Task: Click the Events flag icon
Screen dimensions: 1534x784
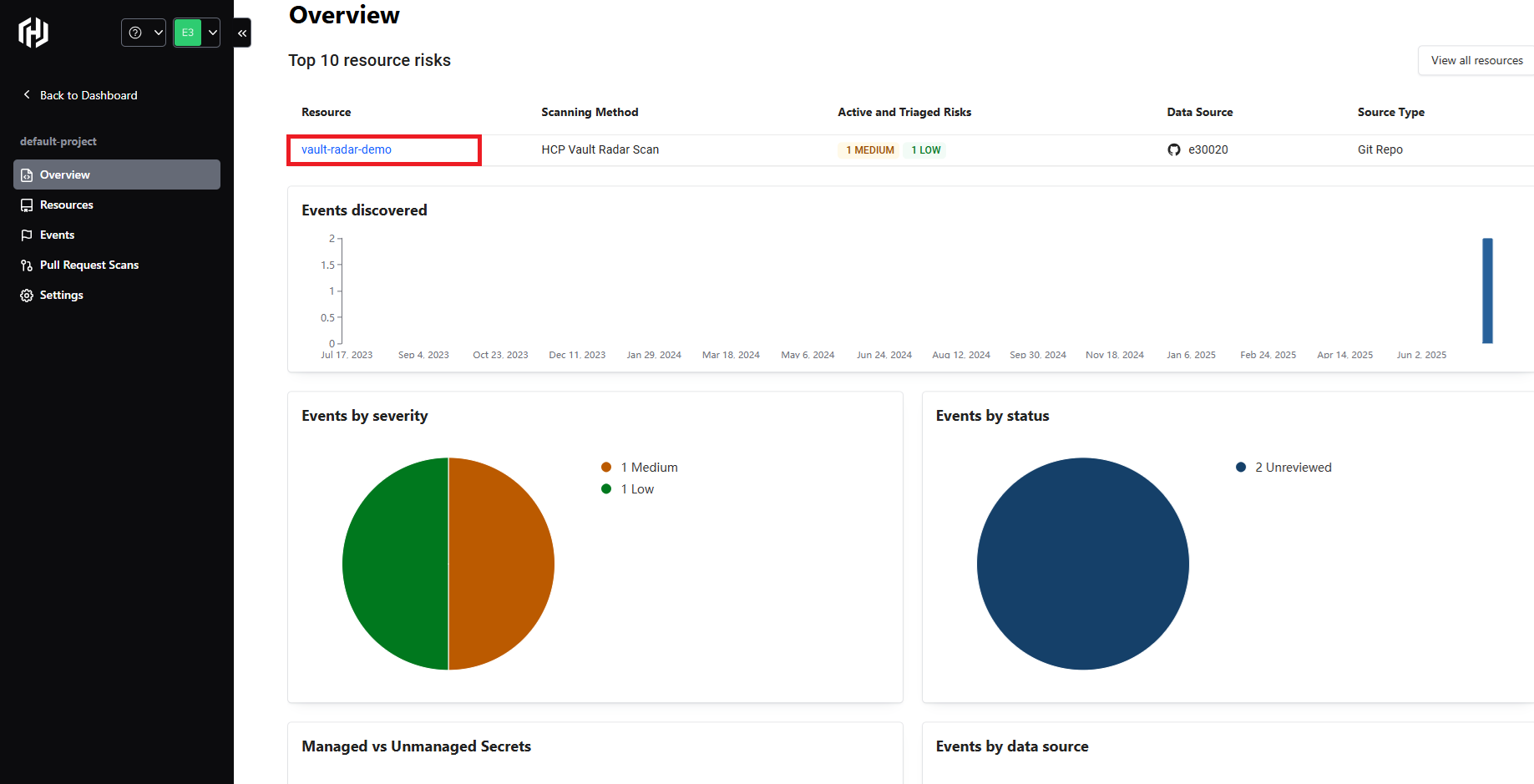Action: point(27,235)
